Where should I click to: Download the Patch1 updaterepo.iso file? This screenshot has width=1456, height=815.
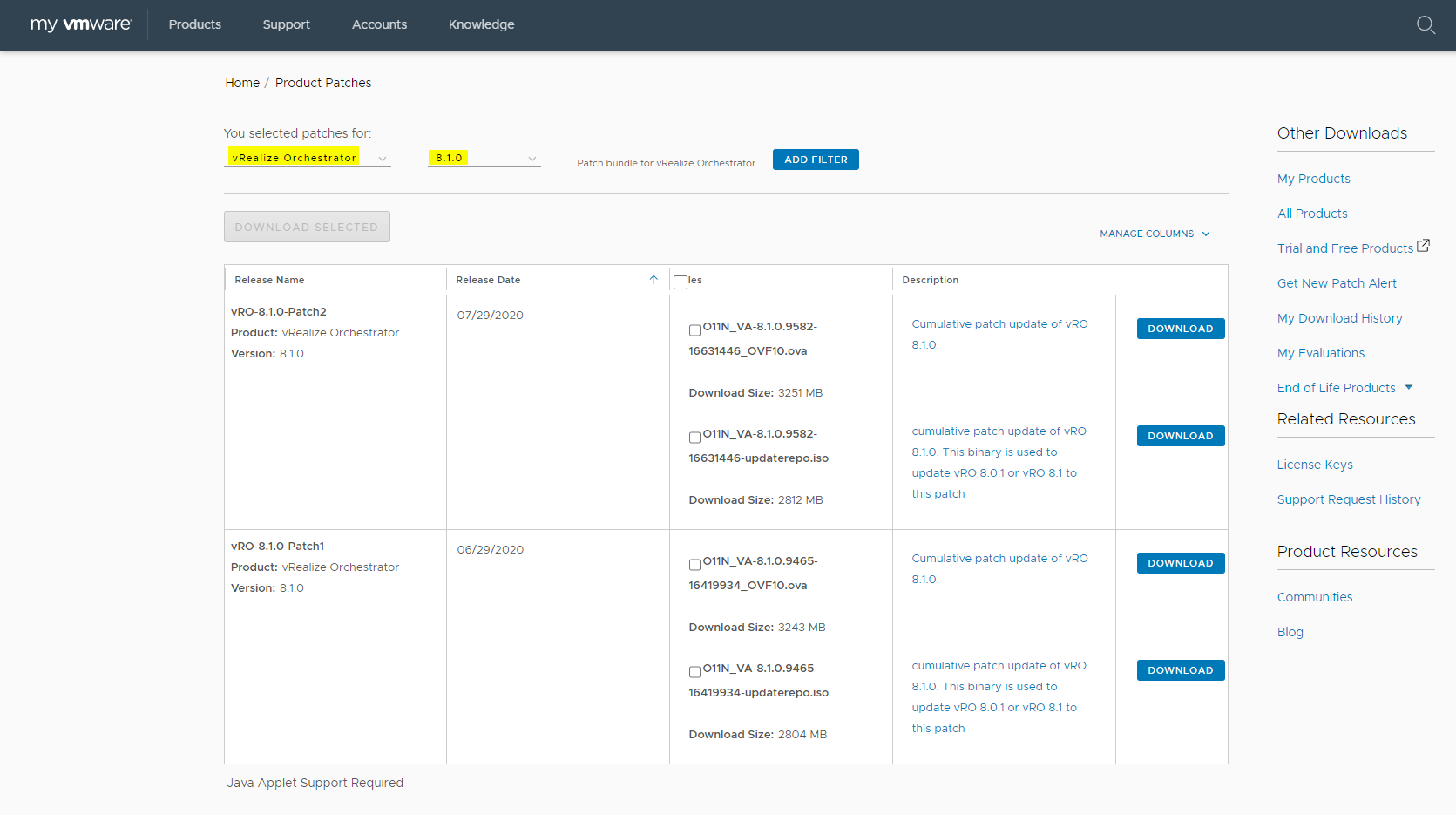[x=1180, y=670]
